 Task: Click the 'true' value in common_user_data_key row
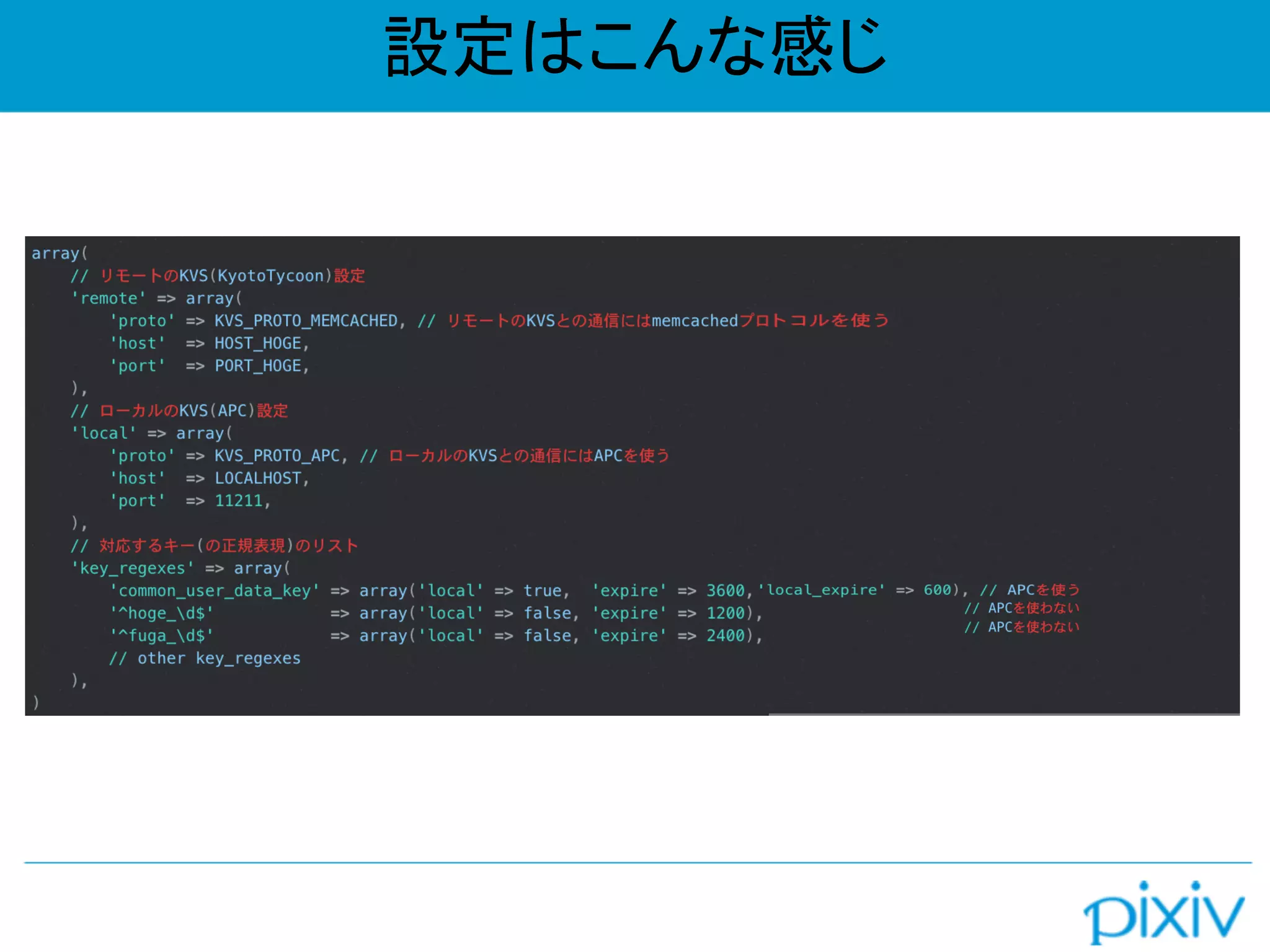point(543,591)
